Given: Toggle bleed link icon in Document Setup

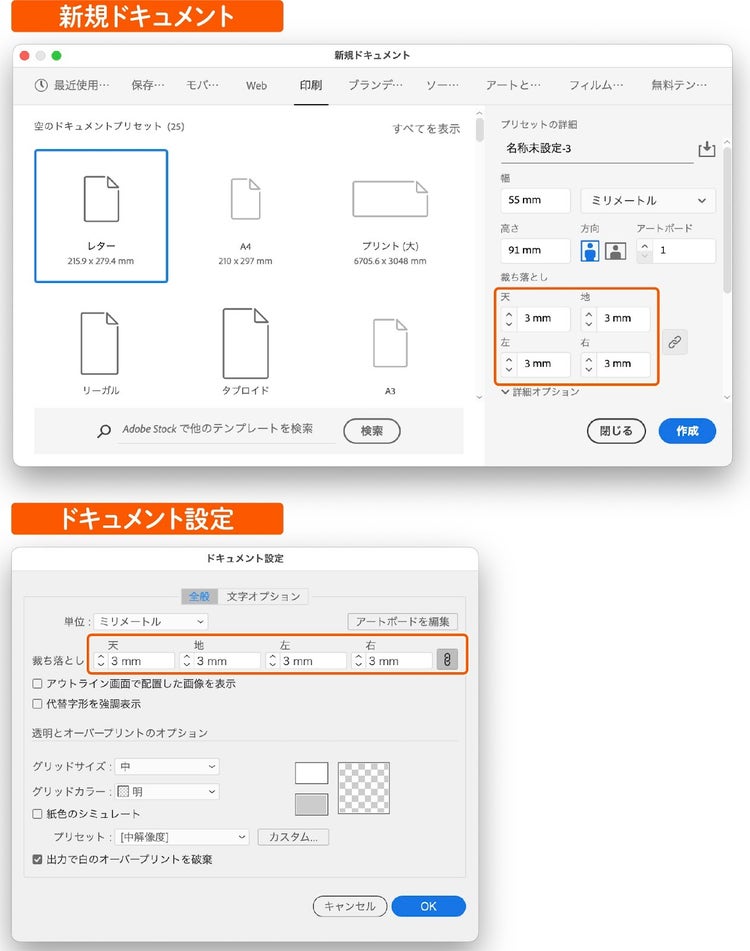Looking at the screenshot, I should pyautogui.click(x=447, y=659).
